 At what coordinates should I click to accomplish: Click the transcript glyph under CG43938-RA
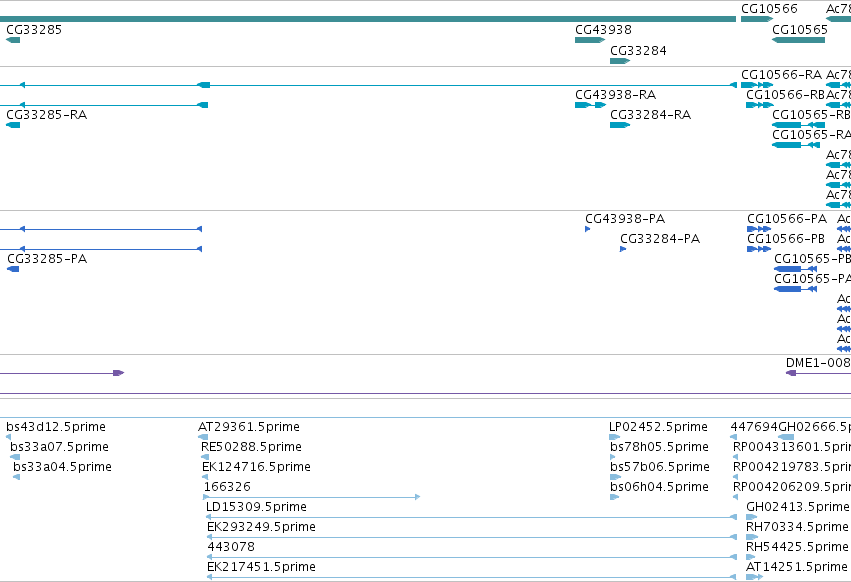click(x=590, y=105)
